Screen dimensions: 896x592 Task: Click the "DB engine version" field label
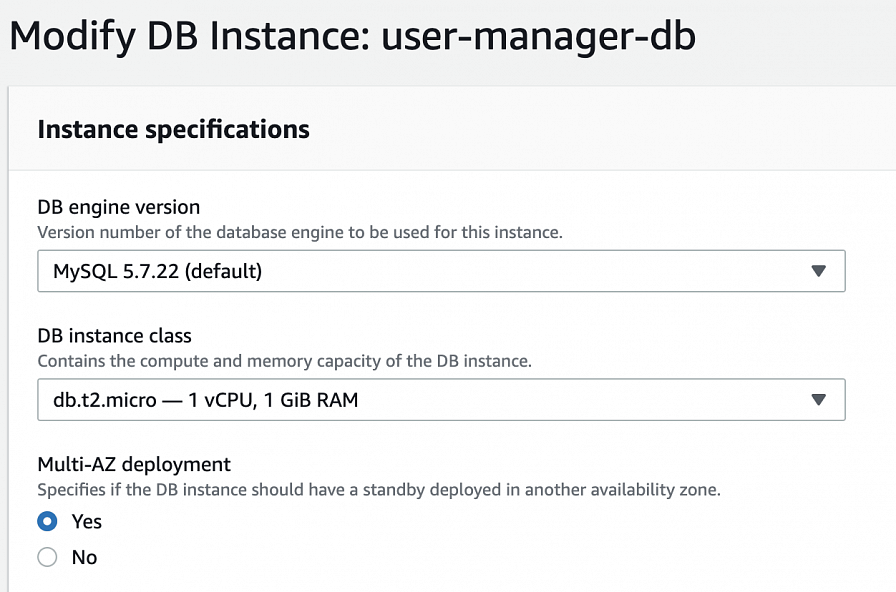(119, 207)
